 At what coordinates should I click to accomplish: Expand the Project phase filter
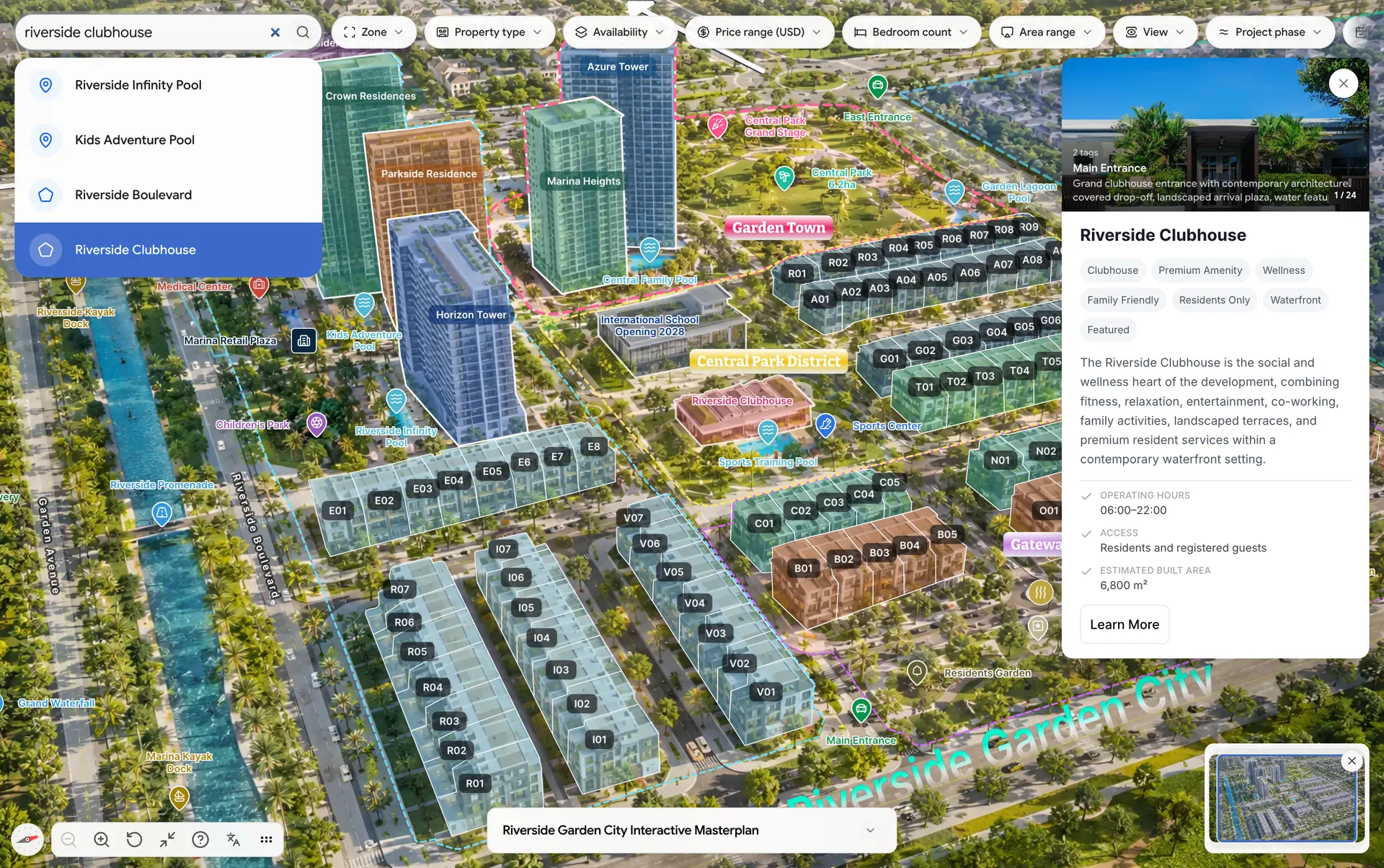coord(1269,32)
